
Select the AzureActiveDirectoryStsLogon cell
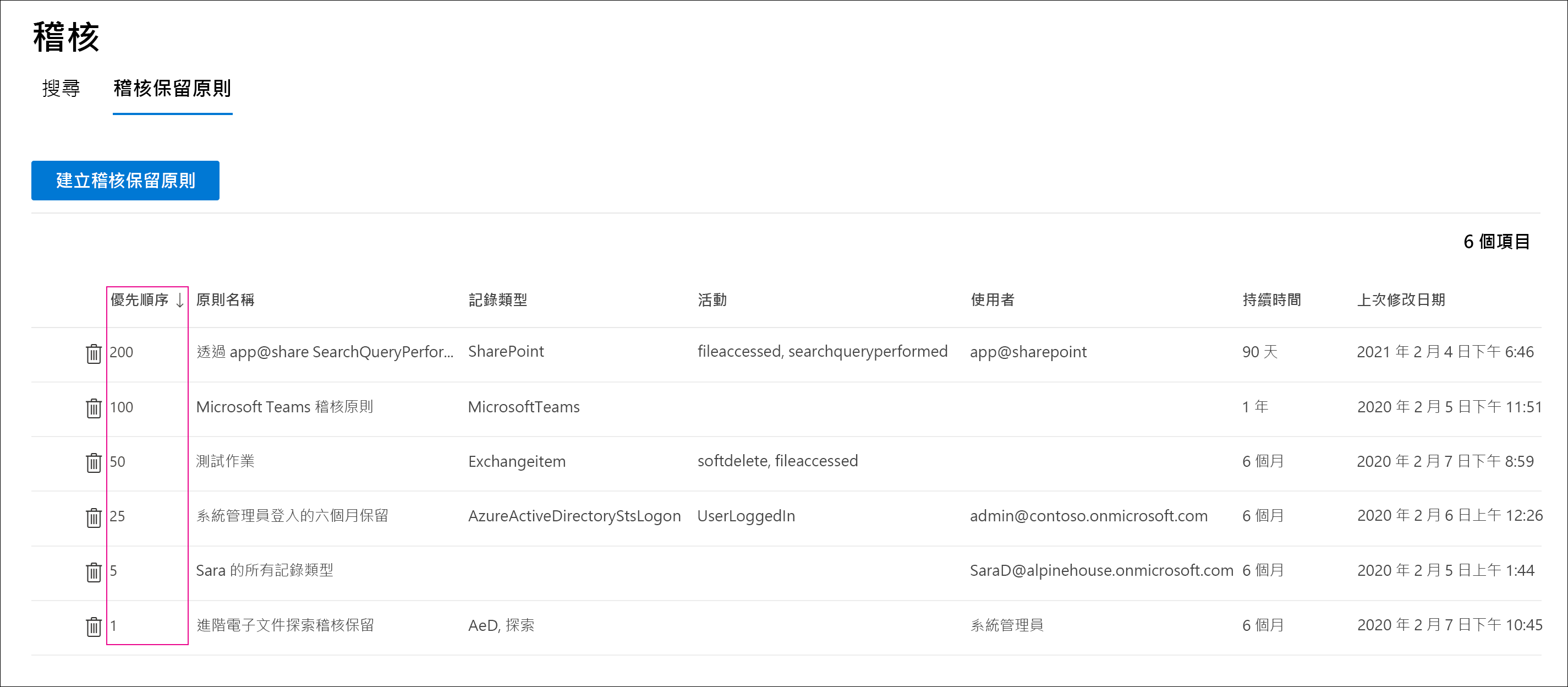click(x=574, y=516)
